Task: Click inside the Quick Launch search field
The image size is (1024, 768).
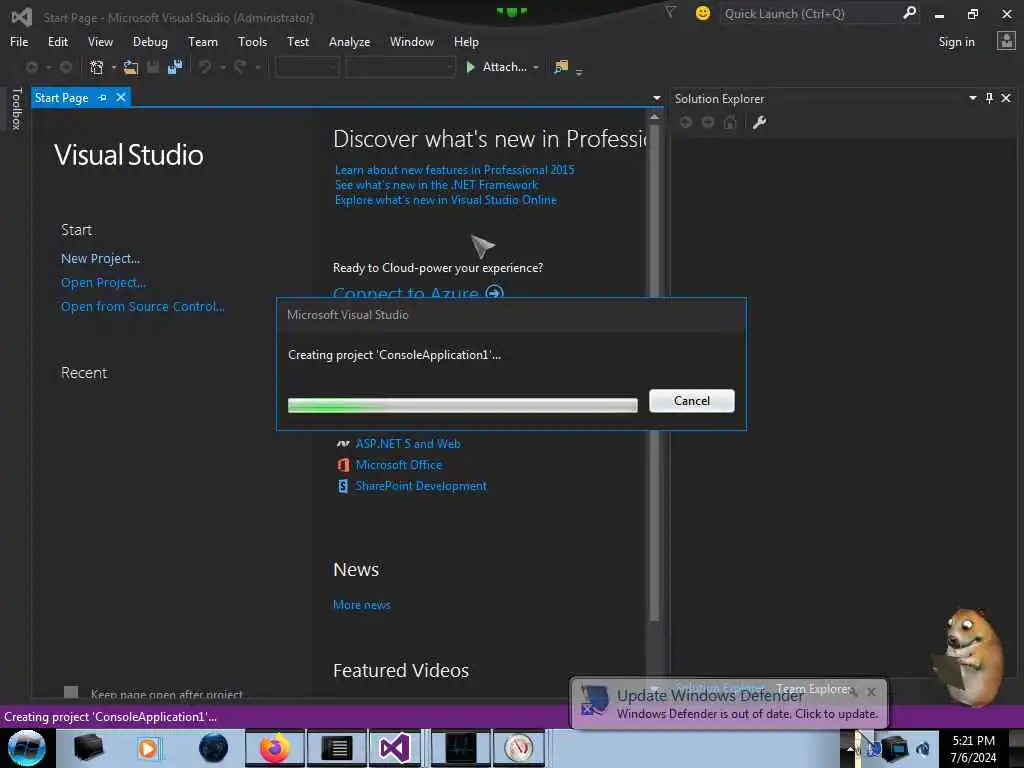Action: point(810,13)
